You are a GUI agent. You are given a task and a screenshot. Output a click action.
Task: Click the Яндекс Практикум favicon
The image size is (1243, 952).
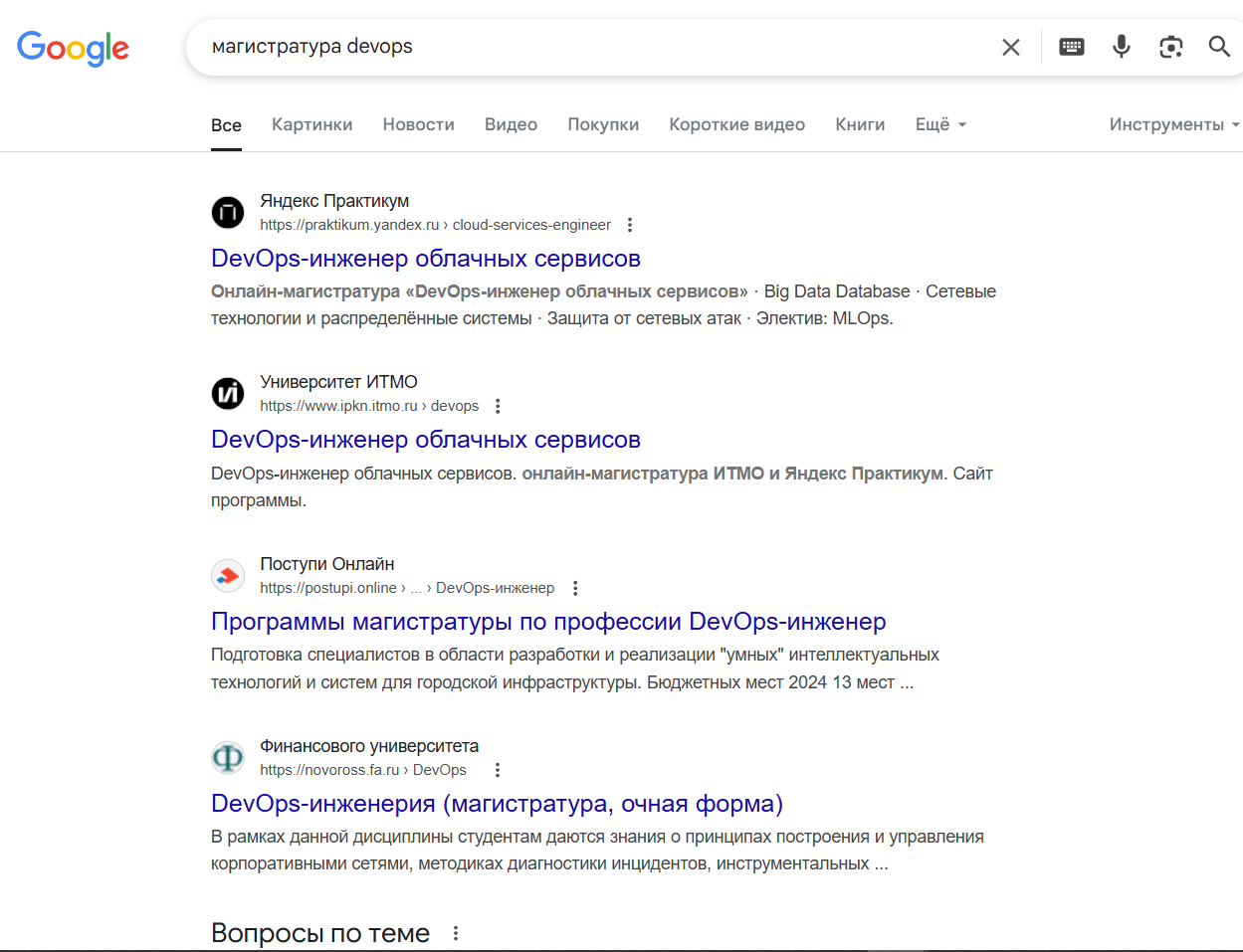pos(228,212)
